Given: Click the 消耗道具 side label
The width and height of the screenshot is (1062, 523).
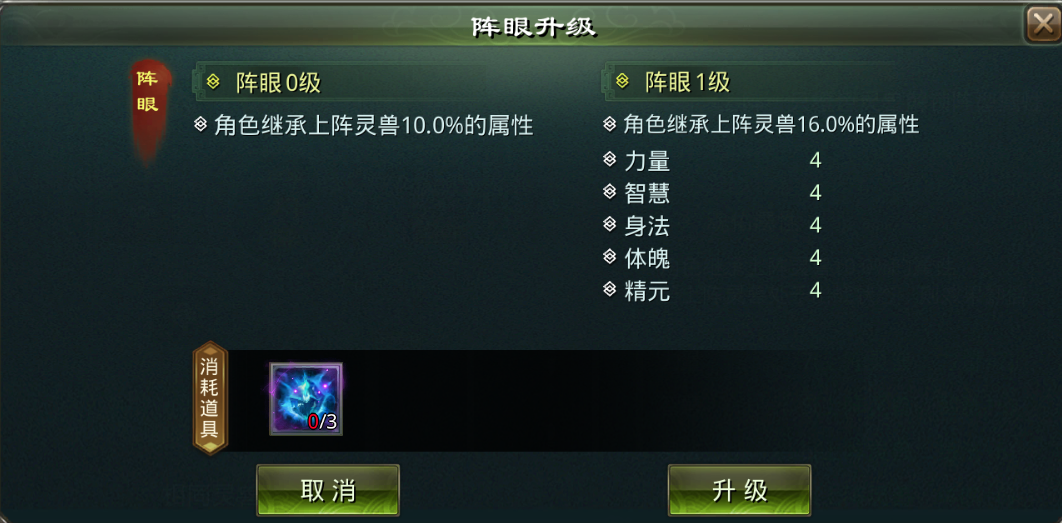Looking at the screenshot, I should tap(211, 398).
